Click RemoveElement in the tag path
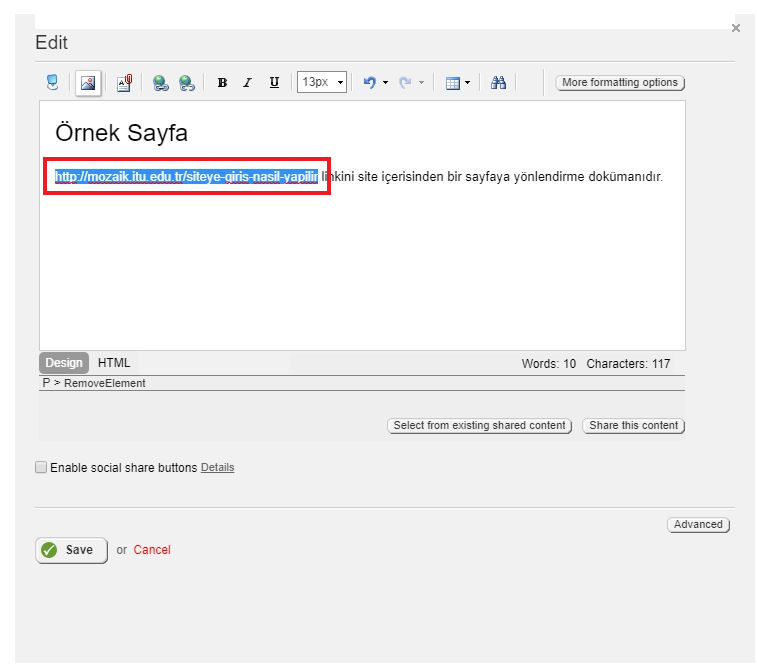This screenshot has height=666, width=757. (105, 383)
